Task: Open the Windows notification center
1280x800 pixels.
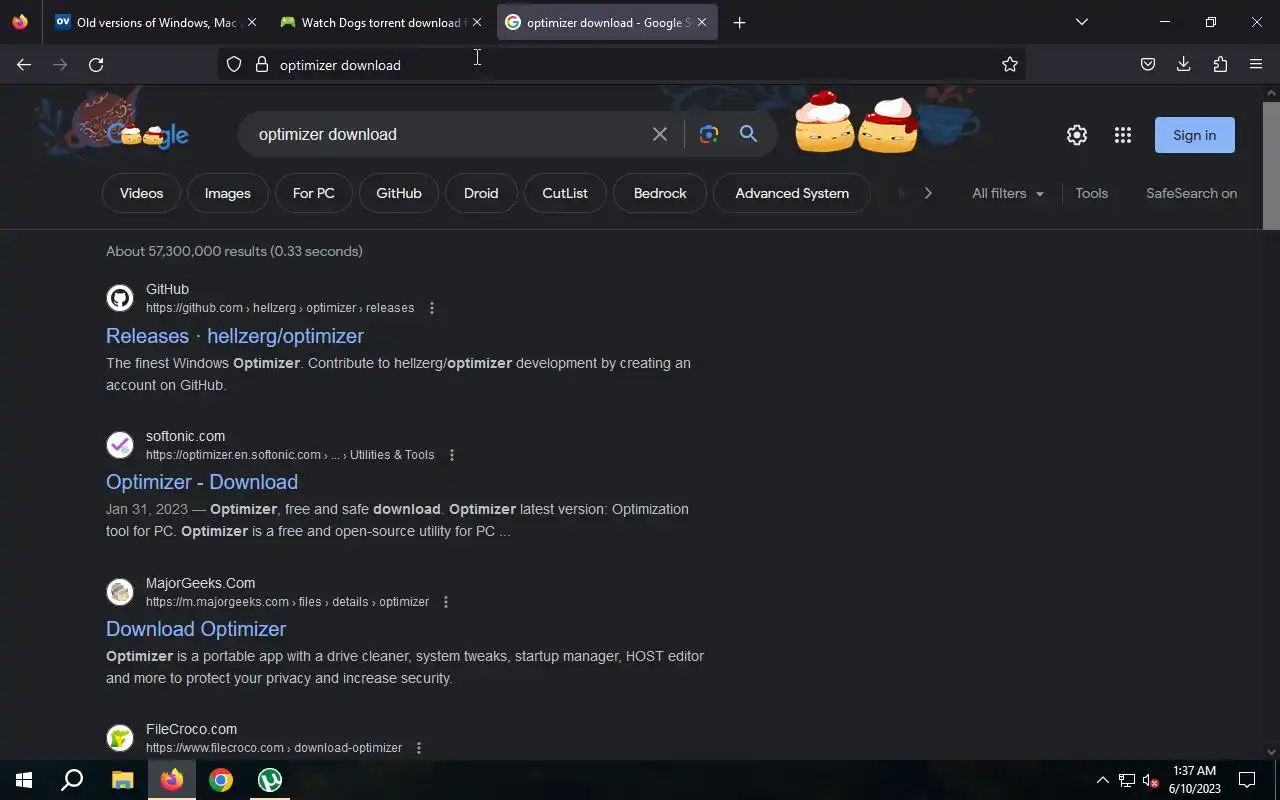Action: (1247, 780)
